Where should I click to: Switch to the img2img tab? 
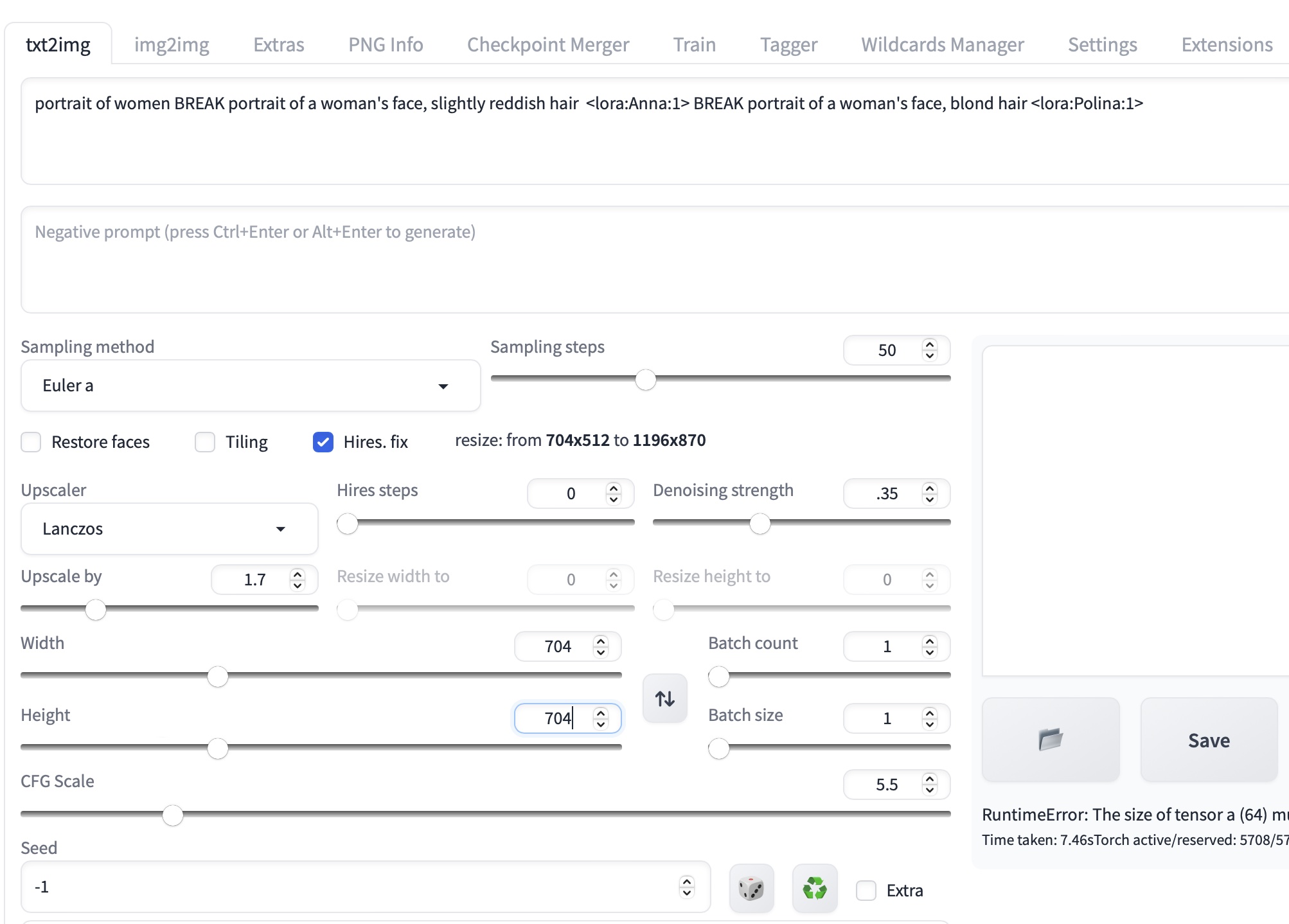point(172,44)
